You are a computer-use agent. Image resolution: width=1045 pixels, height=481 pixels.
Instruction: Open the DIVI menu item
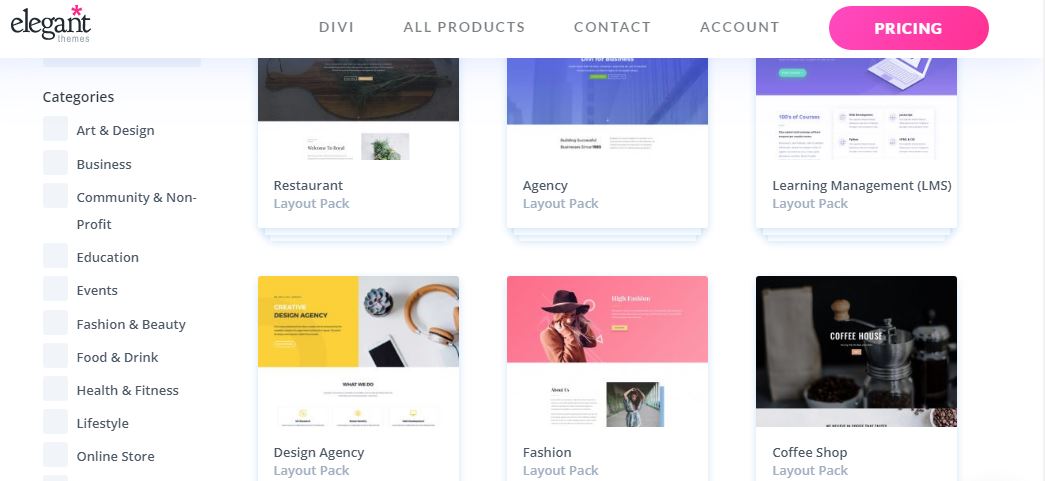[x=337, y=27]
